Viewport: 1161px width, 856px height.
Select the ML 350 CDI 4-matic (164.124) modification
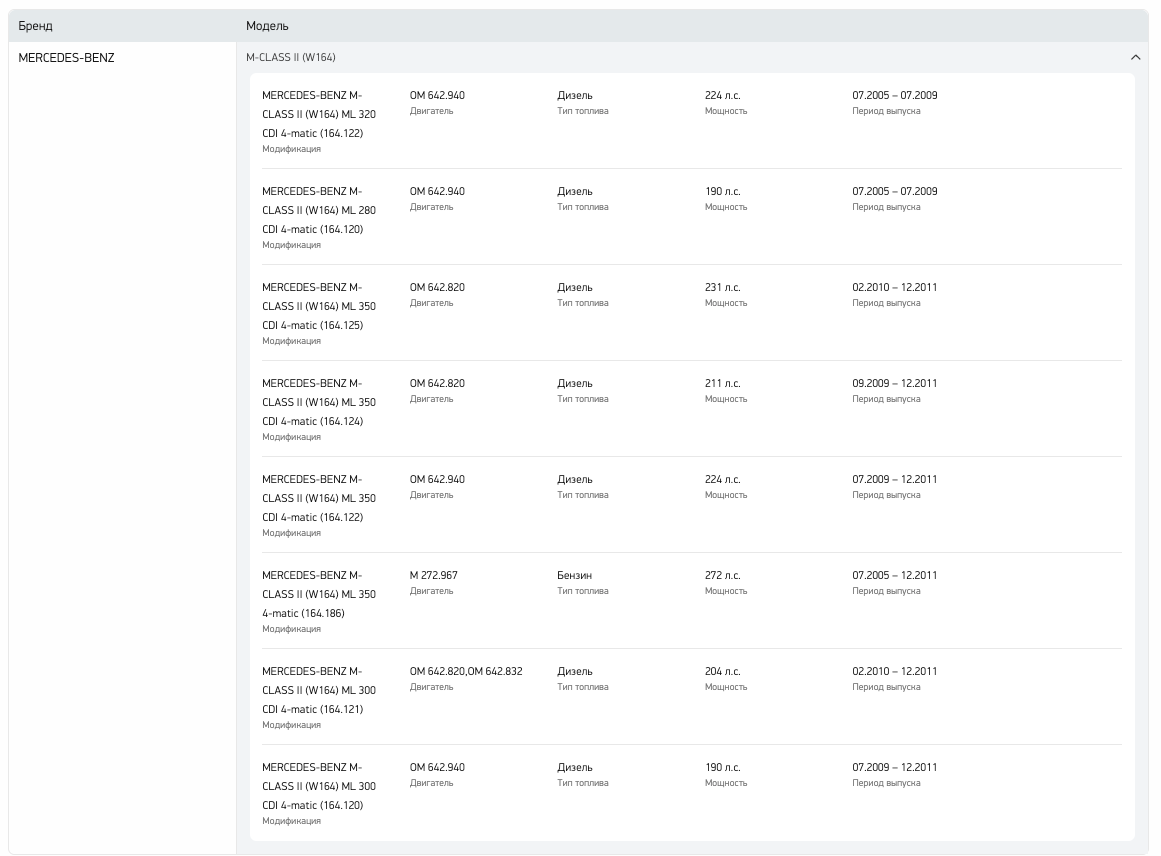pos(319,402)
